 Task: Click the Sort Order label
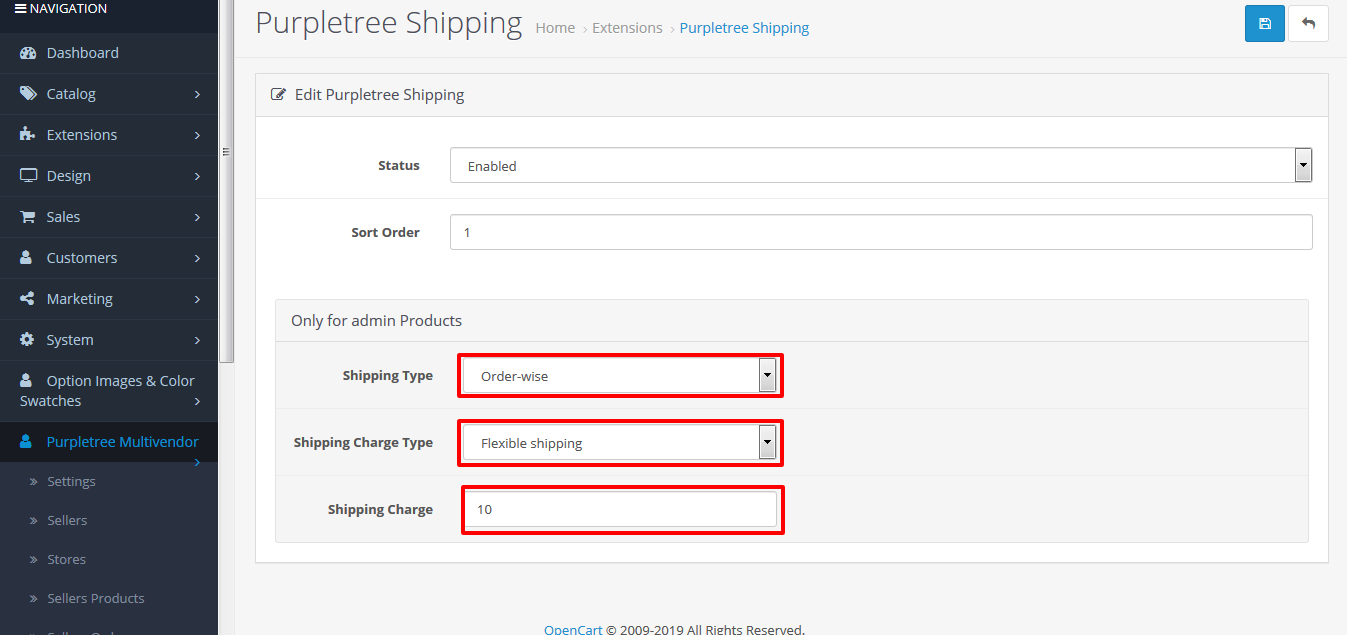pyautogui.click(x=385, y=232)
